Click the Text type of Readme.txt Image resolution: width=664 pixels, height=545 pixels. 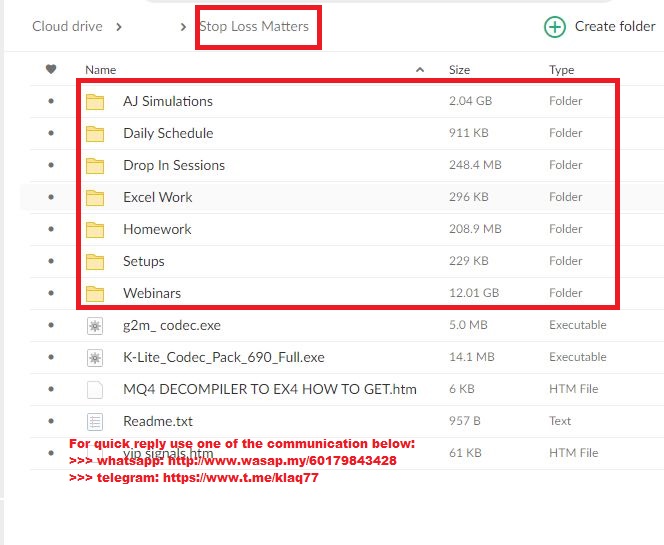point(560,421)
